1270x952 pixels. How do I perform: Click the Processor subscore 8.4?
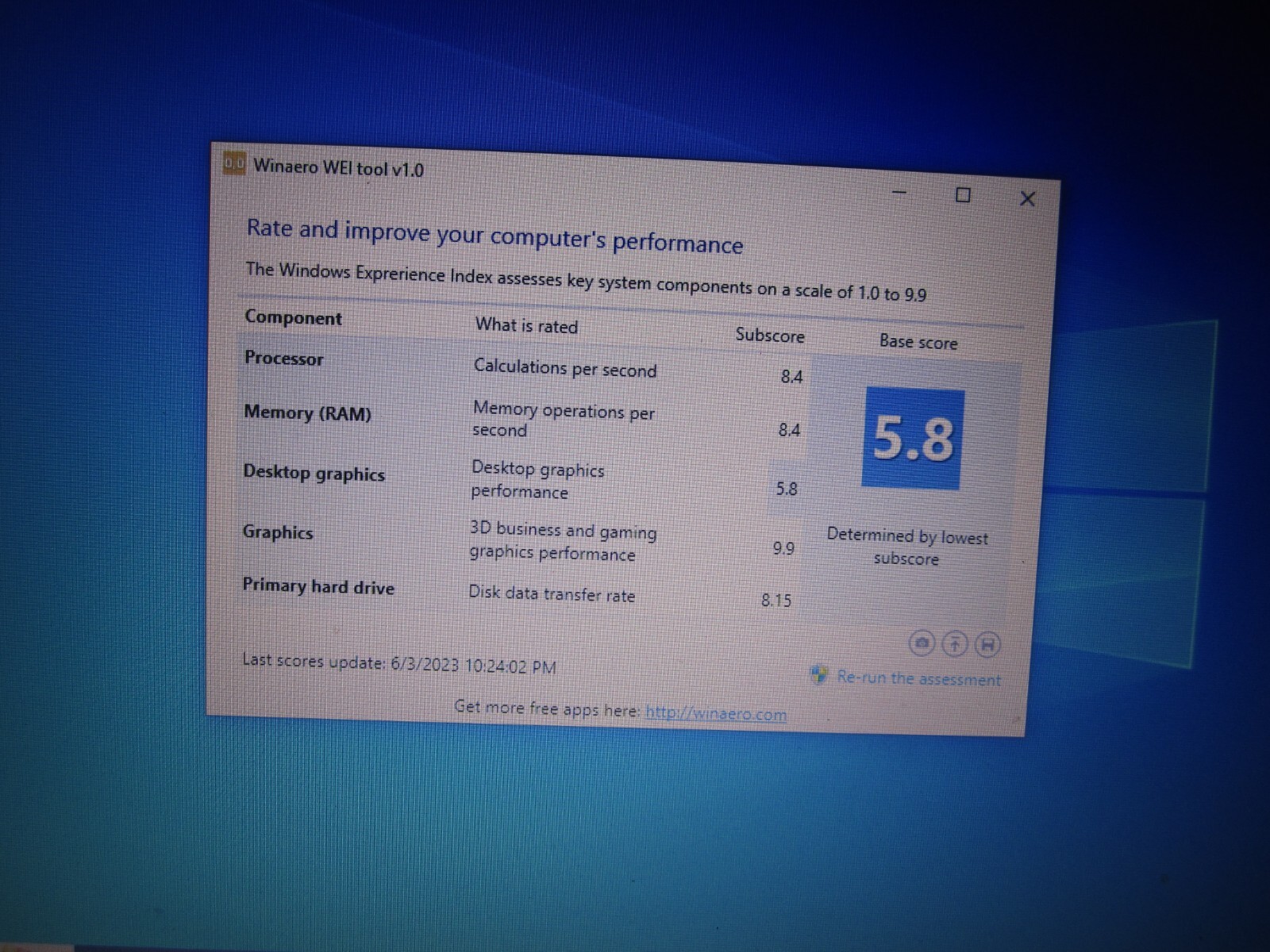click(x=791, y=377)
